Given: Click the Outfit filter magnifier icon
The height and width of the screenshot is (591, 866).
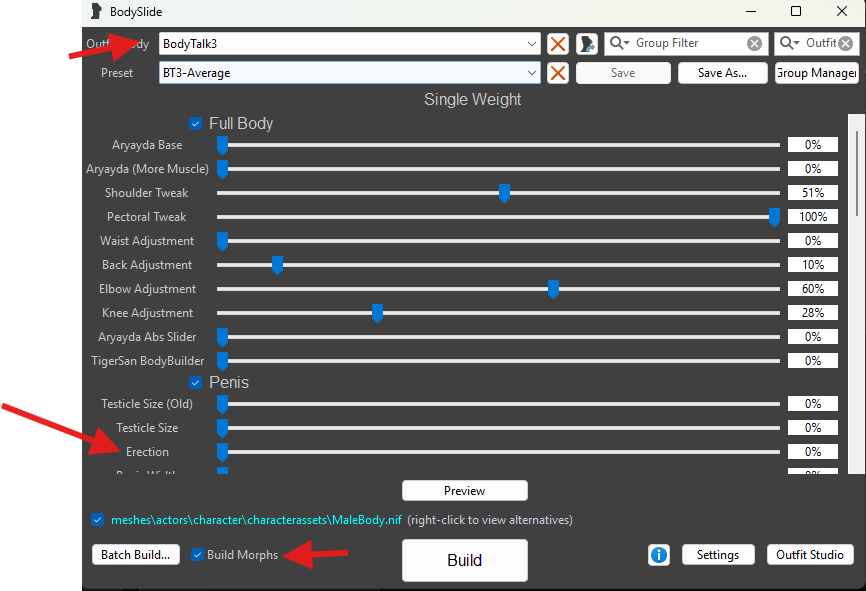Looking at the screenshot, I should click(789, 43).
